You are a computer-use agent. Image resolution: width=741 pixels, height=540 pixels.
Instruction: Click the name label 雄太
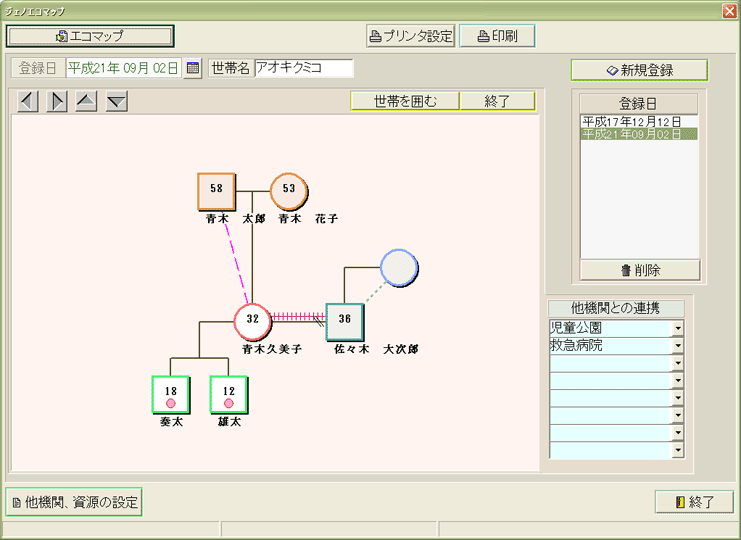point(229,421)
